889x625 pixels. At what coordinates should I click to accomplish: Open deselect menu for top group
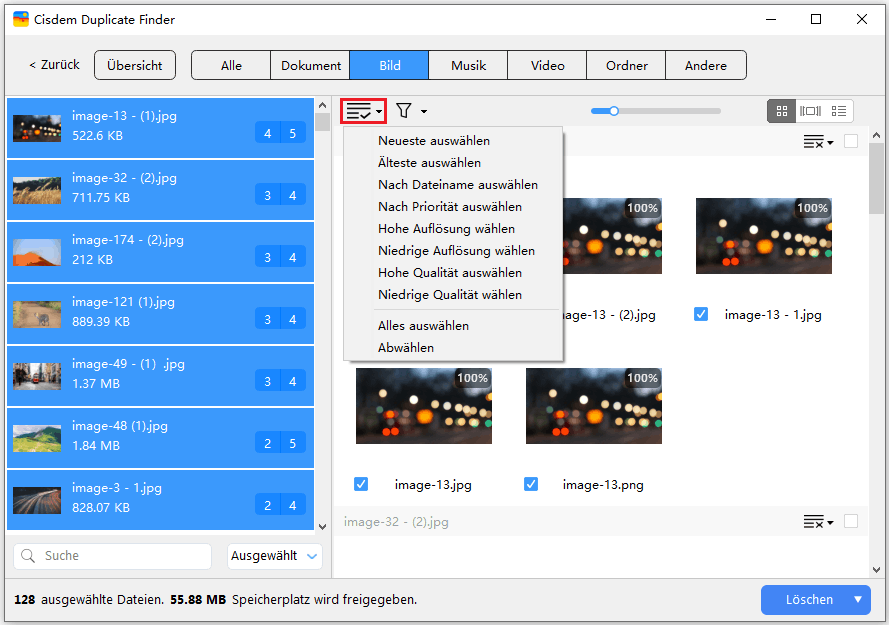[818, 142]
